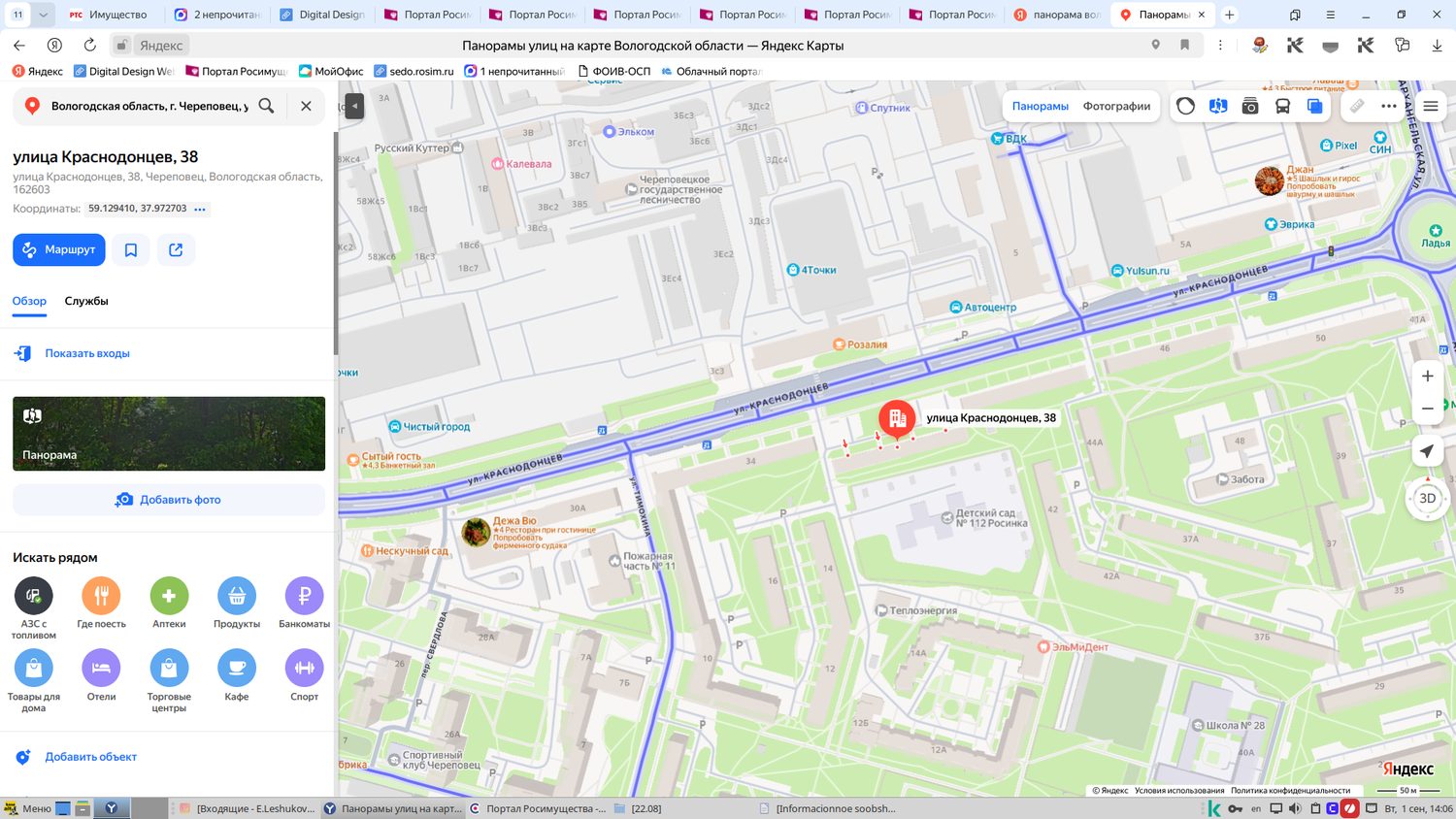Bookmark улица Краснодонцев, 38 in the side panel
The width and height of the screenshot is (1456, 819).
coord(131,249)
